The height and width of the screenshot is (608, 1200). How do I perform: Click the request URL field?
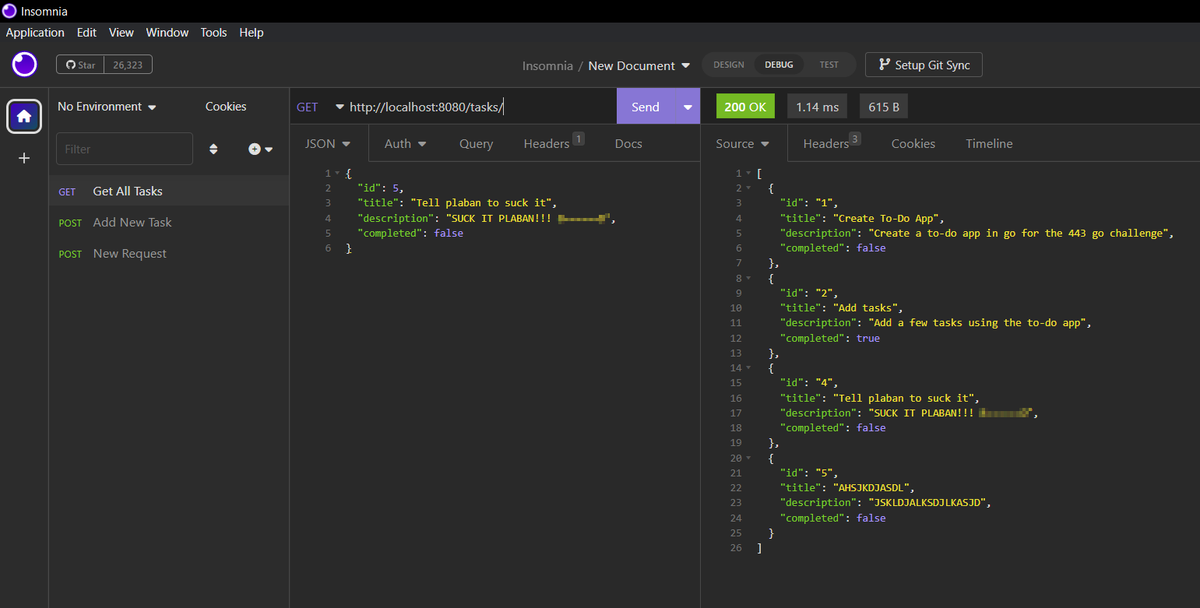pyautogui.click(x=480, y=107)
